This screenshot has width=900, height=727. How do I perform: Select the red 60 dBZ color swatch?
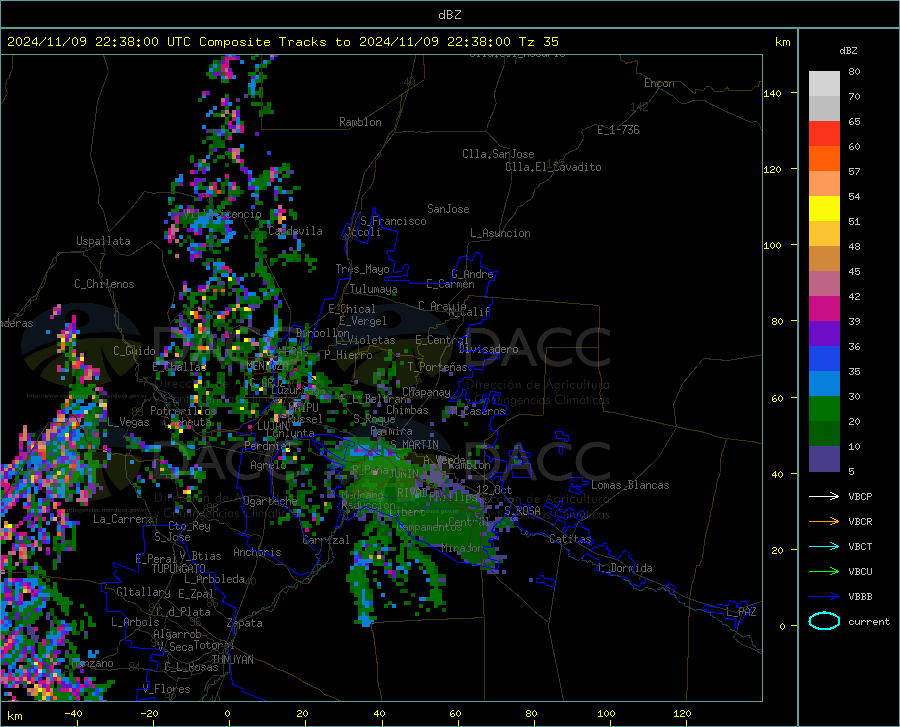pos(824,134)
